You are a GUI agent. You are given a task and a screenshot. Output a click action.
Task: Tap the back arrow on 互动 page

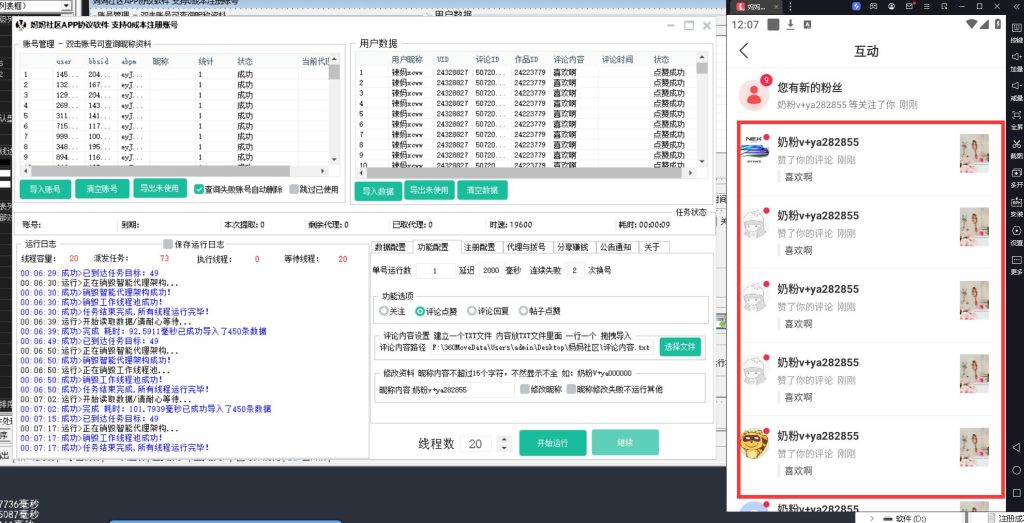(x=743, y=51)
